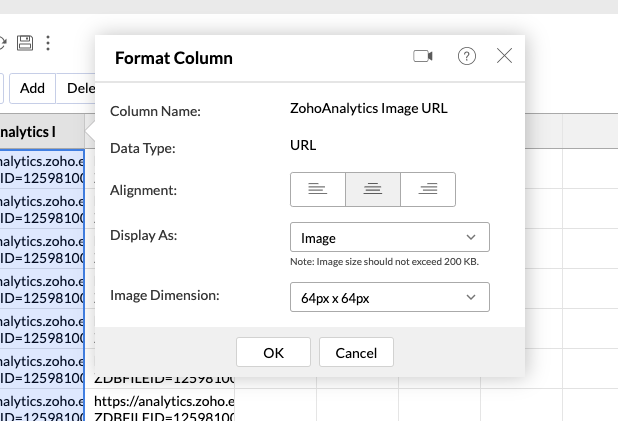This screenshot has height=421, width=618.
Task: Click the save floppy disk icon
Action: 25,43
